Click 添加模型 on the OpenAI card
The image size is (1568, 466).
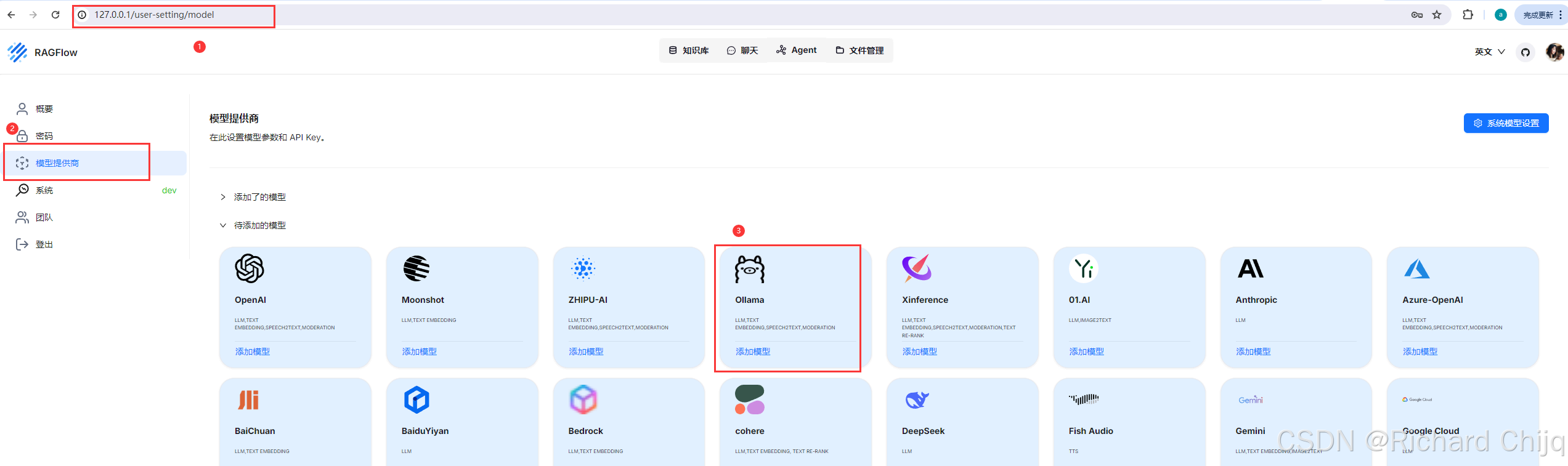tap(253, 352)
